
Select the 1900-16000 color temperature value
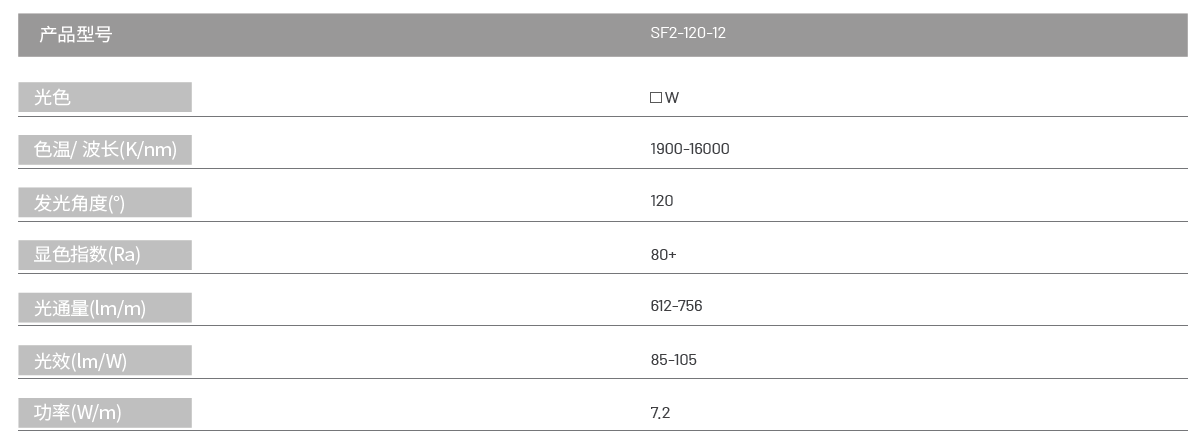click(x=690, y=149)
